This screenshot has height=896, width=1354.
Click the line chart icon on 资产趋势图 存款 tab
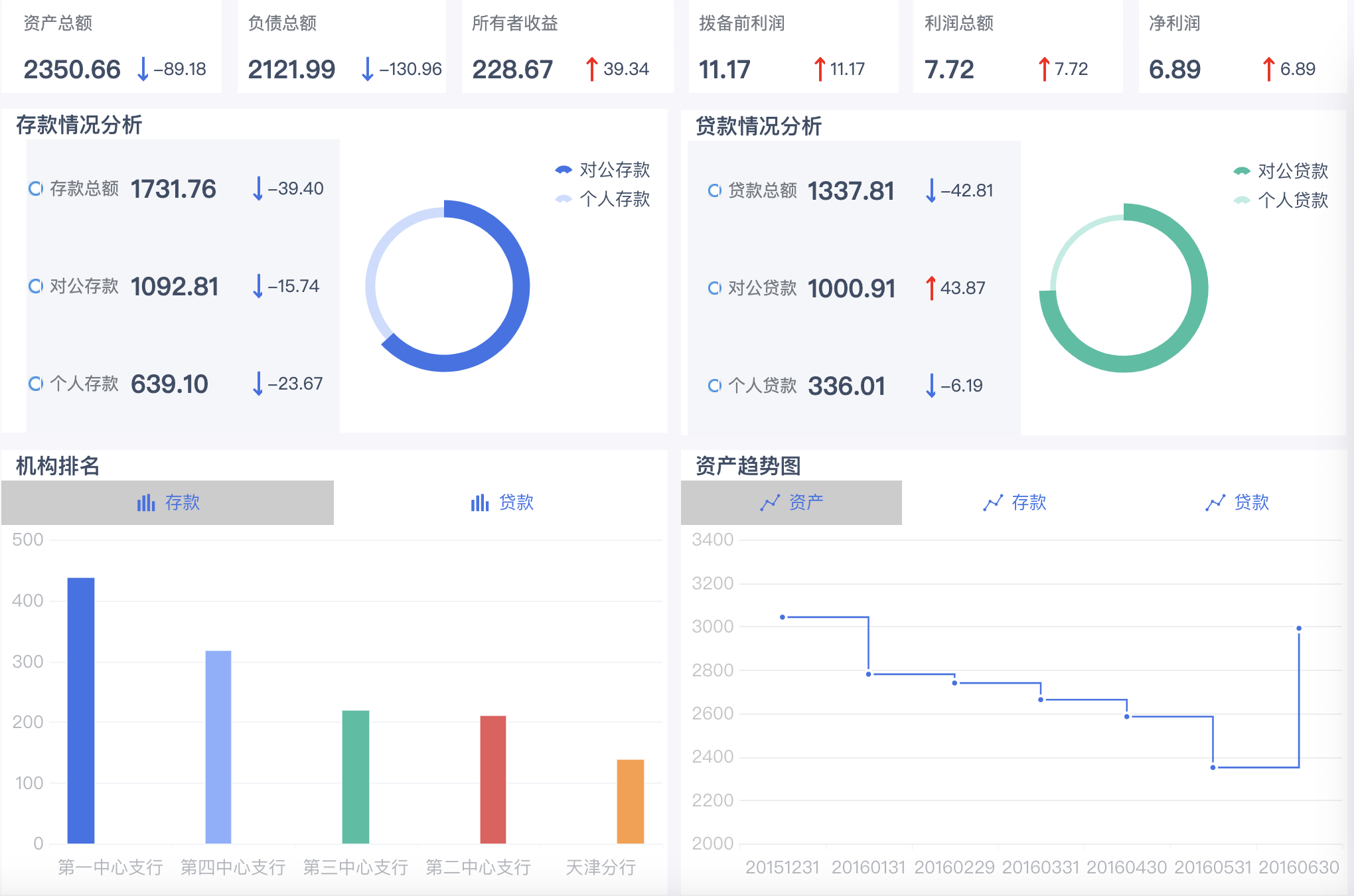click(x=993, y=503)
